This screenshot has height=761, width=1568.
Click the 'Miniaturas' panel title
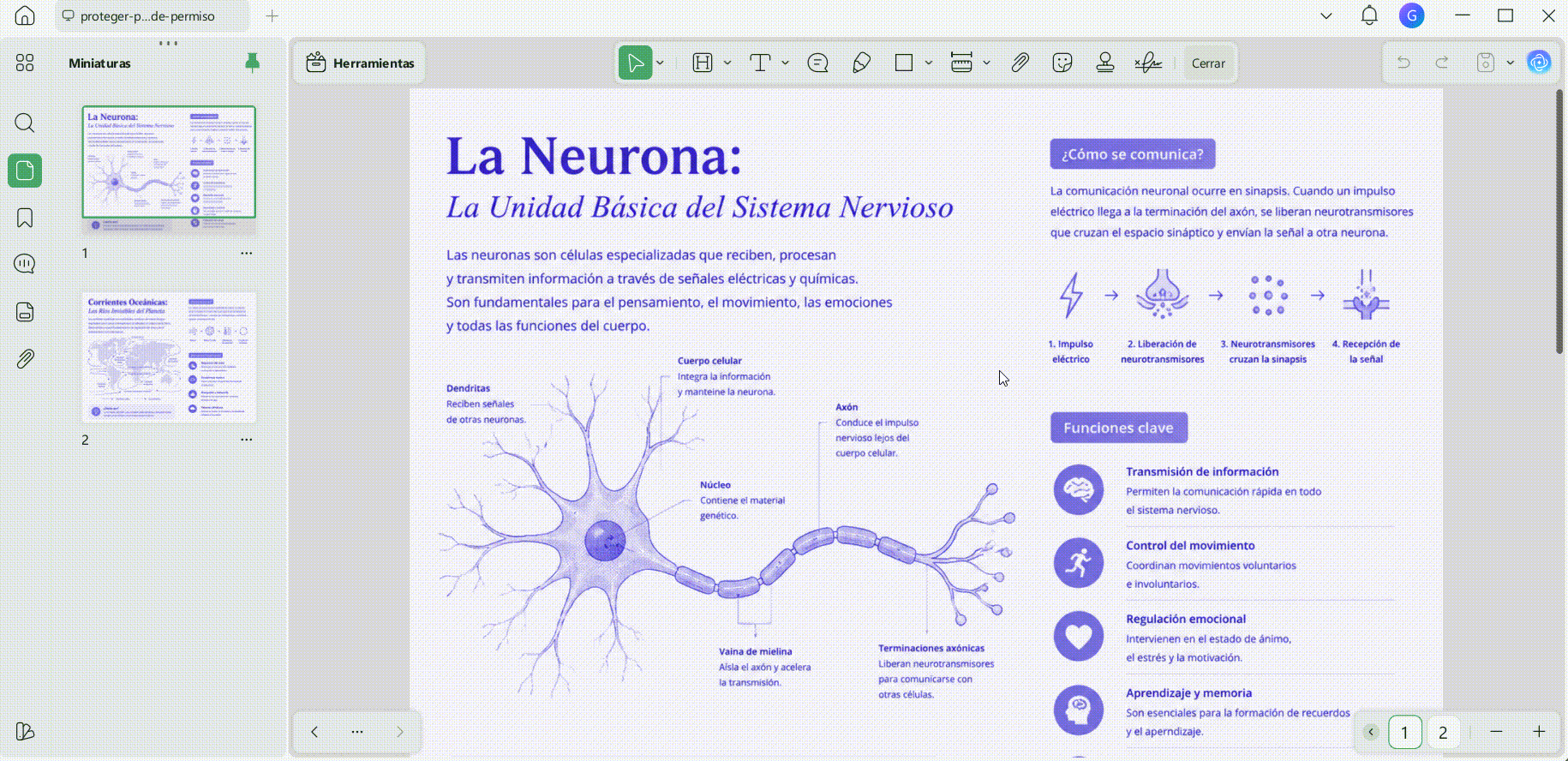[x=100, y=63]
